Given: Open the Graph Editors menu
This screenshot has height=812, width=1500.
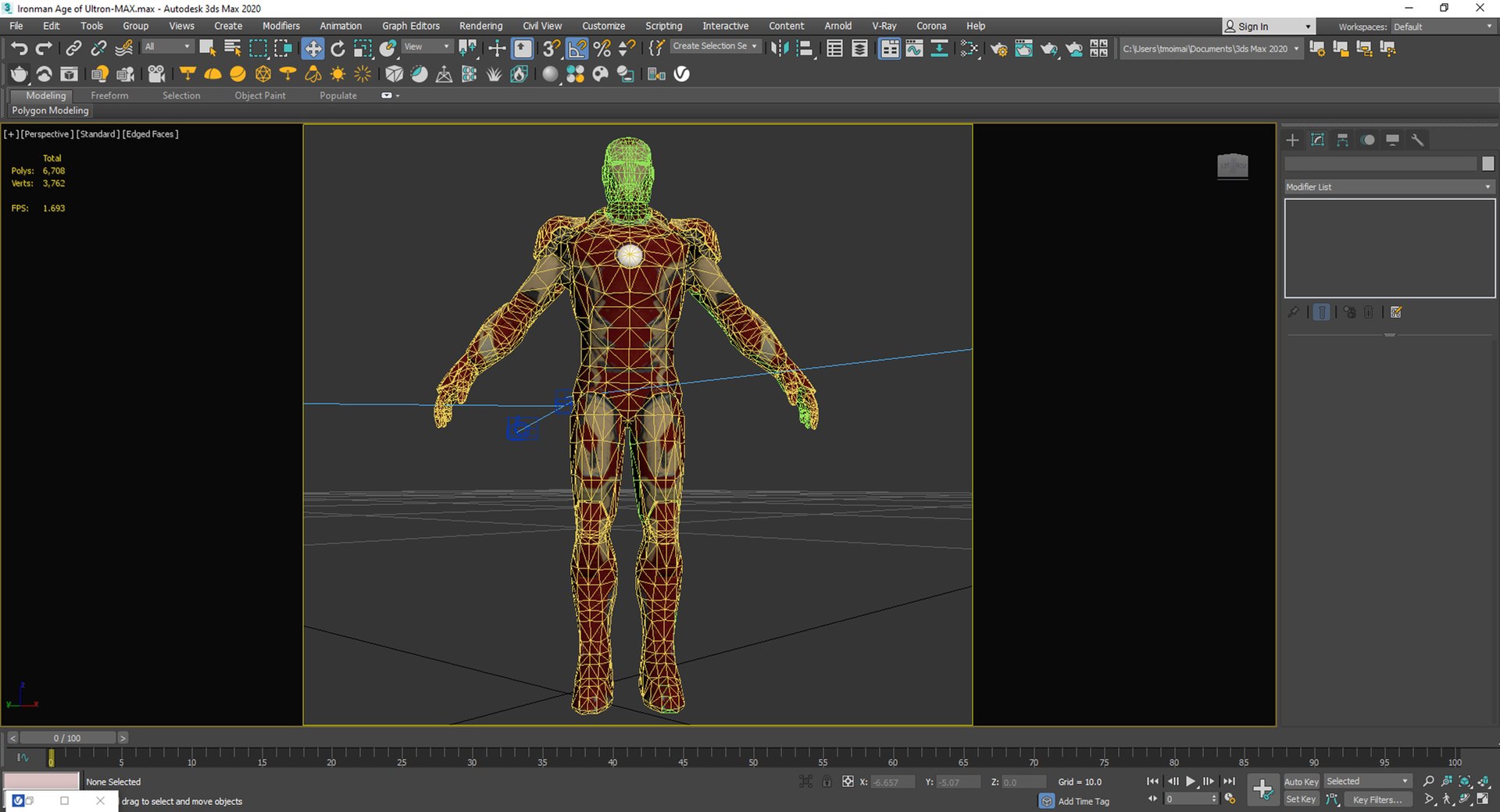Looking at the screenshot, I should (411, 26).
